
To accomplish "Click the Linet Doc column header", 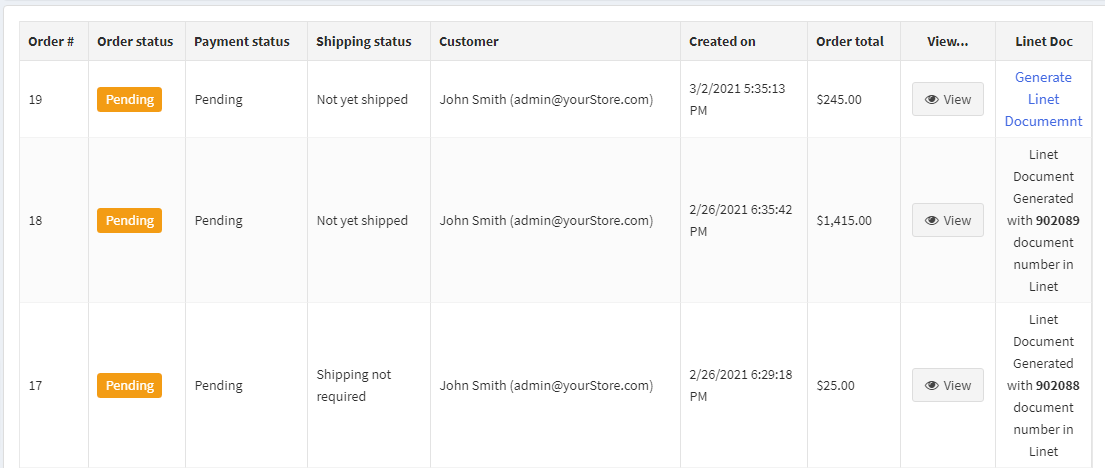I will pyautogui.click(x=1044, y=42).
